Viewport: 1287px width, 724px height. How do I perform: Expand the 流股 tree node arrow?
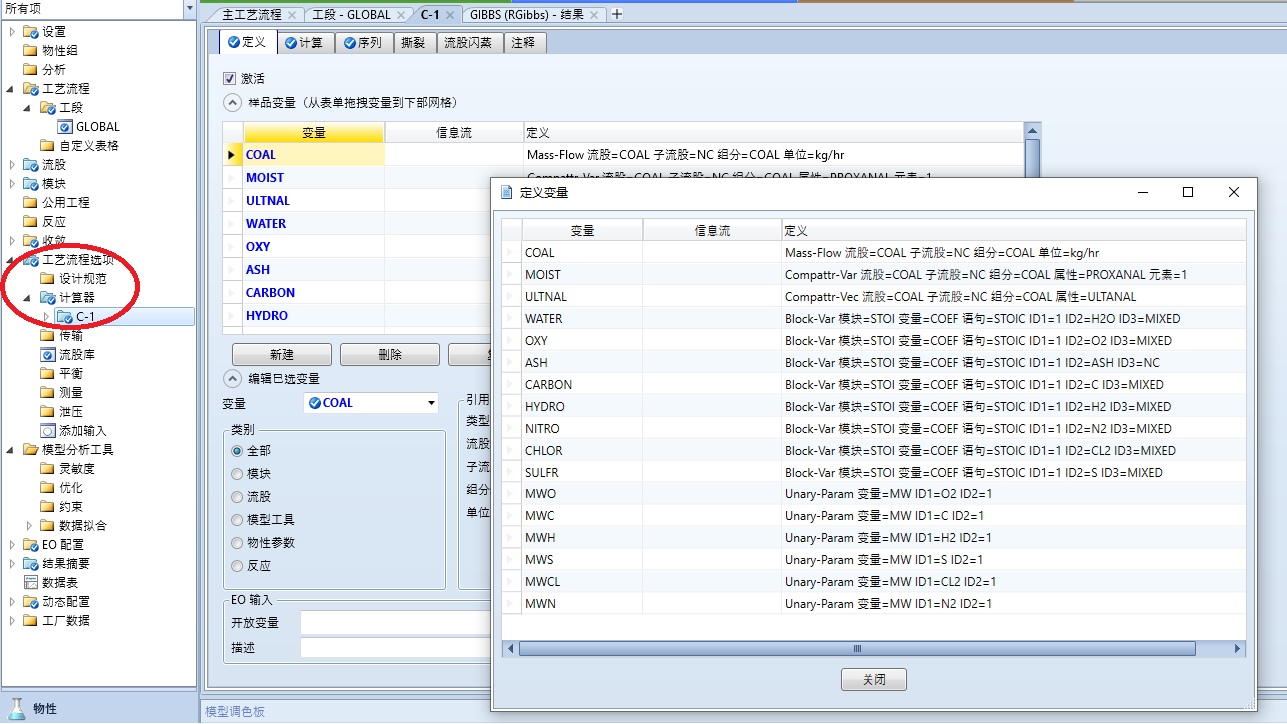pos(11,165)
